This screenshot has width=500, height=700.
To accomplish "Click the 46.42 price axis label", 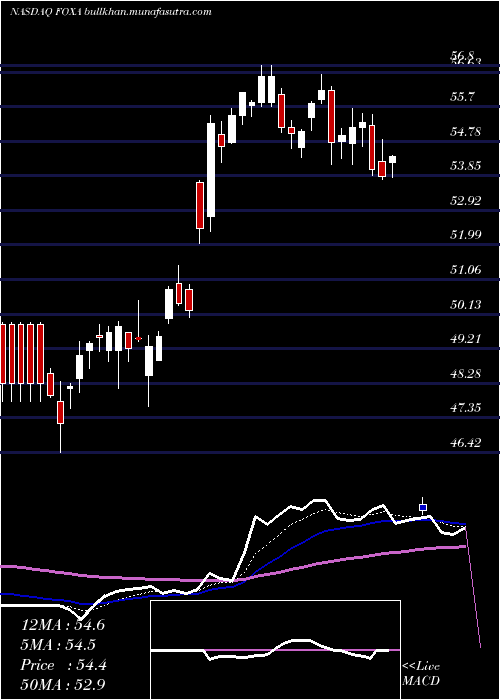I will pyautogui.click(x=466, y=442).
